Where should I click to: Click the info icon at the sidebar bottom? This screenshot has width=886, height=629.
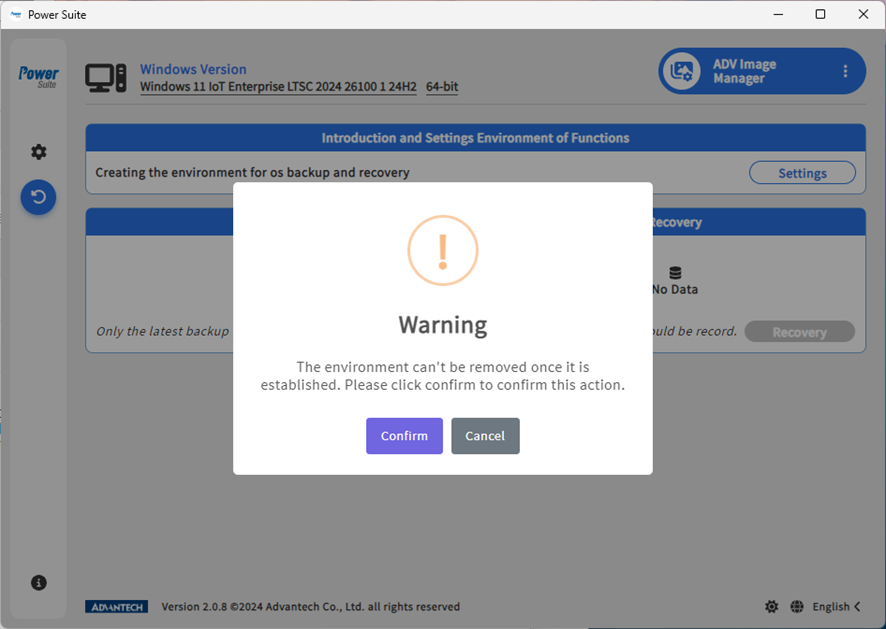[39, 582]
